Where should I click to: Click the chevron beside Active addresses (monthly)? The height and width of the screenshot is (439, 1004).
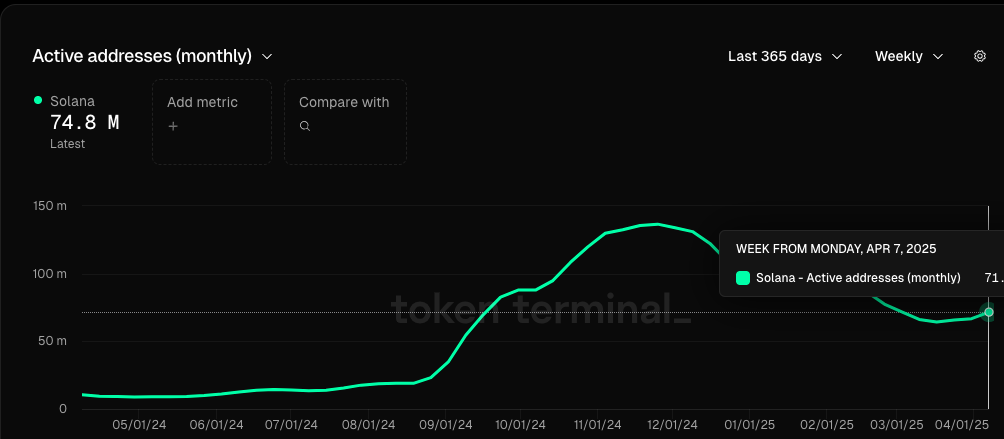pyautogui.click(x=268, y=56)
